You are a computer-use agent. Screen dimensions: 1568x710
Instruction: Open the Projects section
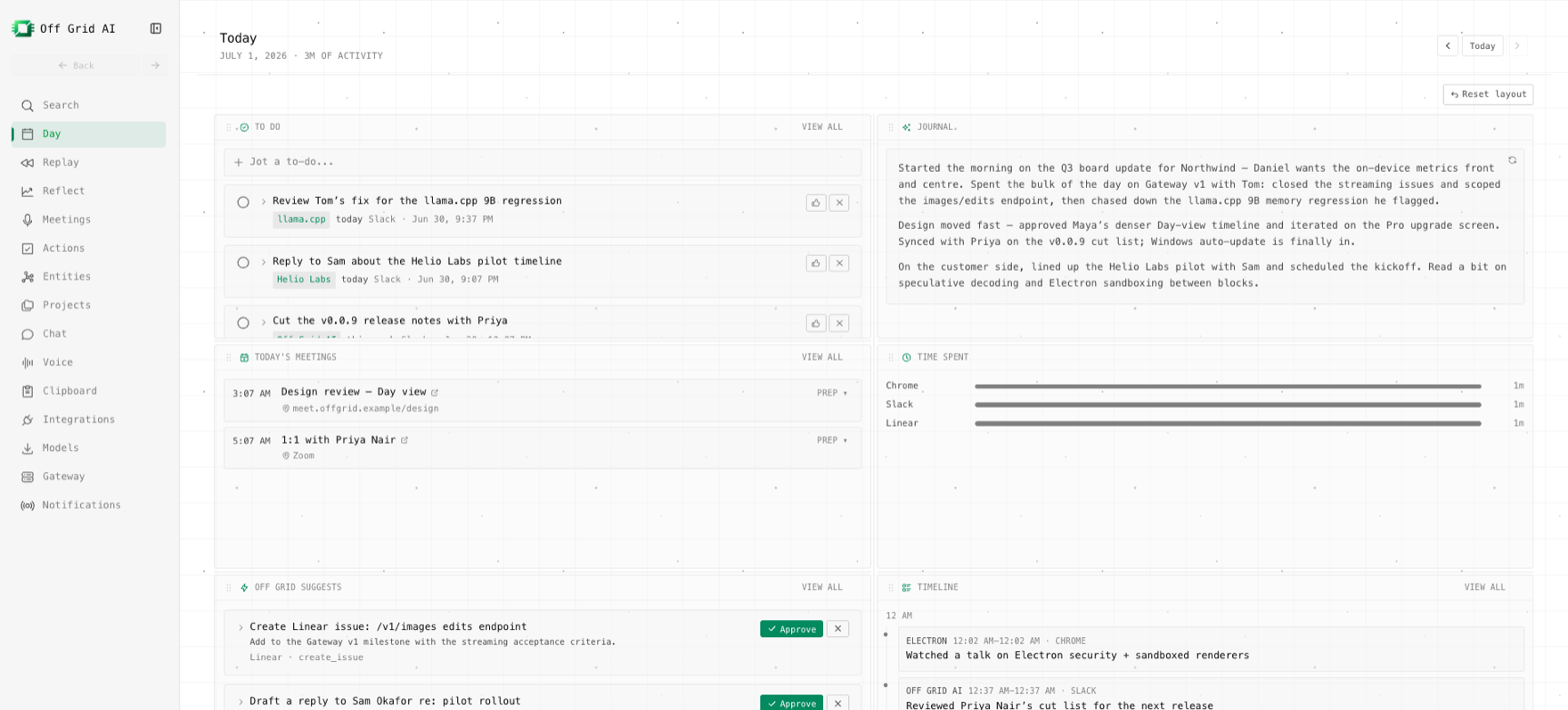click(88, 305)
